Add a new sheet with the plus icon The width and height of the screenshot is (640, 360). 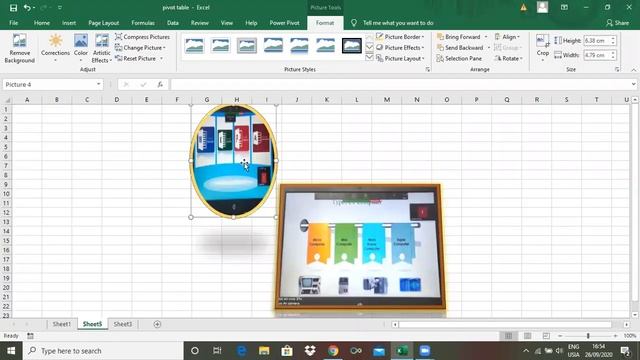(157, 324)
